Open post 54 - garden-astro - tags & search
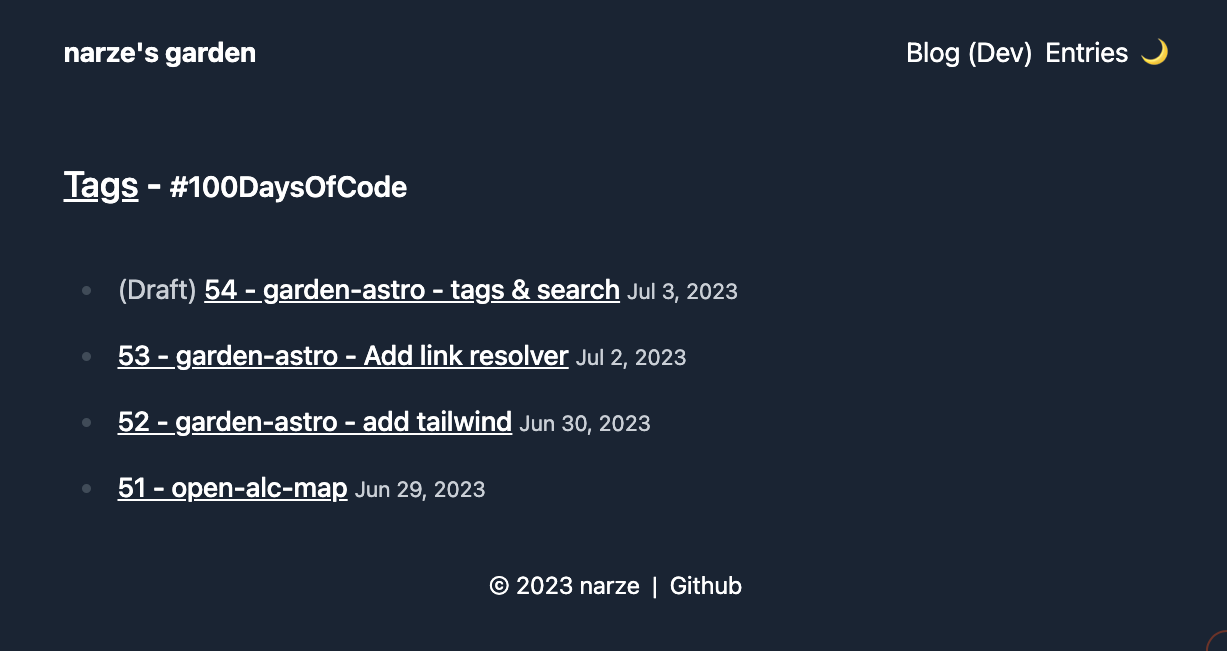 (x=412, y=290)
